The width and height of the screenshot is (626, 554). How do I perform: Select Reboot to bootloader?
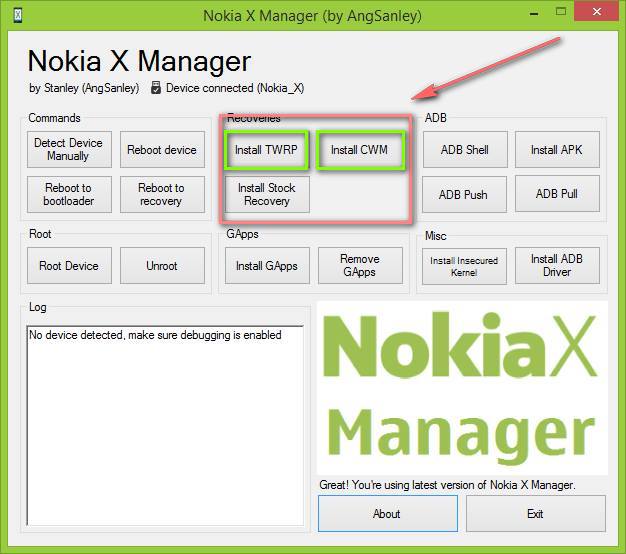[69, 194]
